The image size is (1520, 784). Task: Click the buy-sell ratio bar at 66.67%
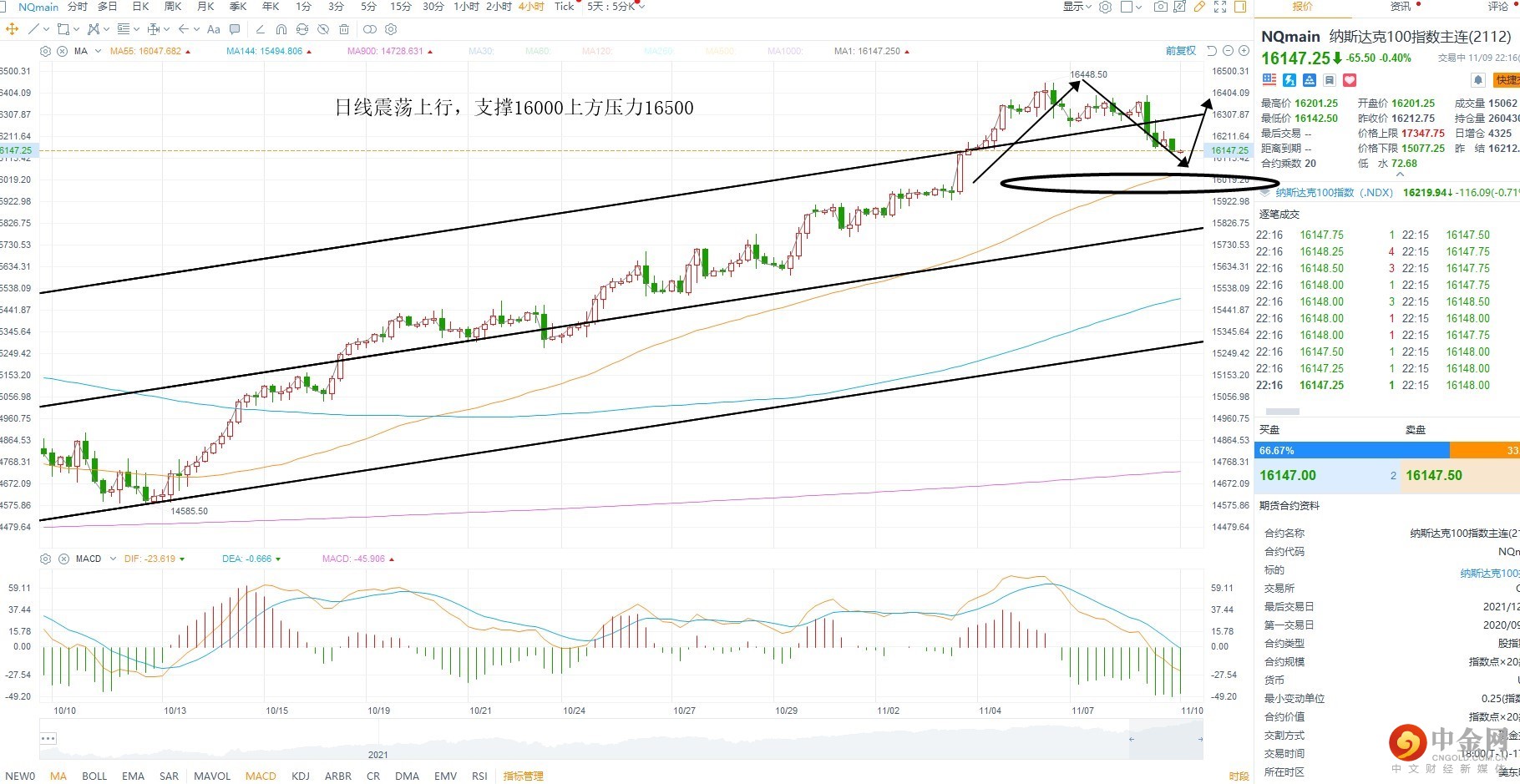pyautogui.click(x=1351, y=451)
